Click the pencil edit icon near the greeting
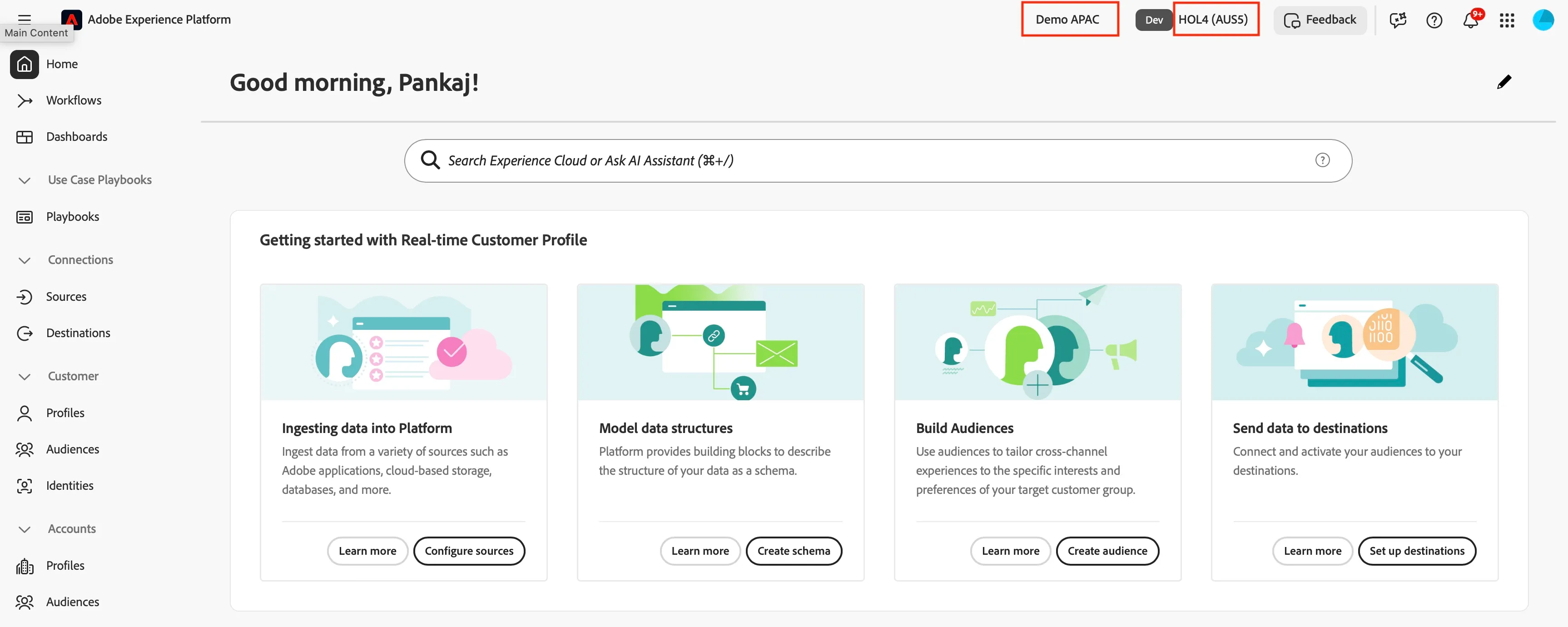Screen dimensions: 1568x627 click(x=1504, y=82)
